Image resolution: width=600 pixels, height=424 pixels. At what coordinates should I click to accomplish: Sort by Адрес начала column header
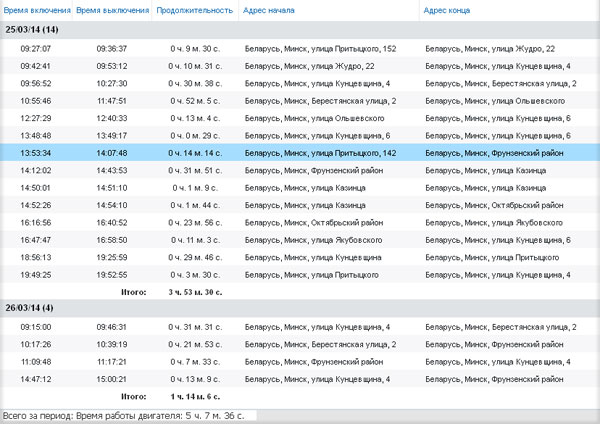pos(269,10)
